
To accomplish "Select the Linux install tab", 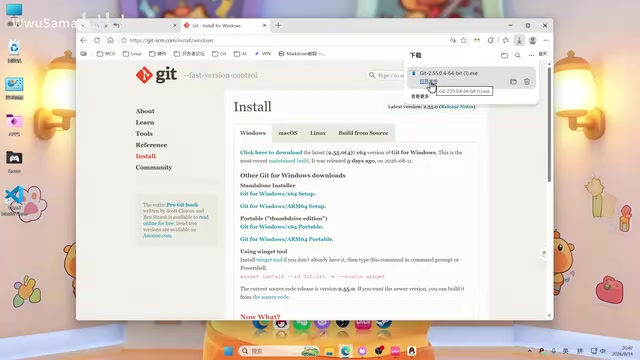I will (x=318, y=133).
